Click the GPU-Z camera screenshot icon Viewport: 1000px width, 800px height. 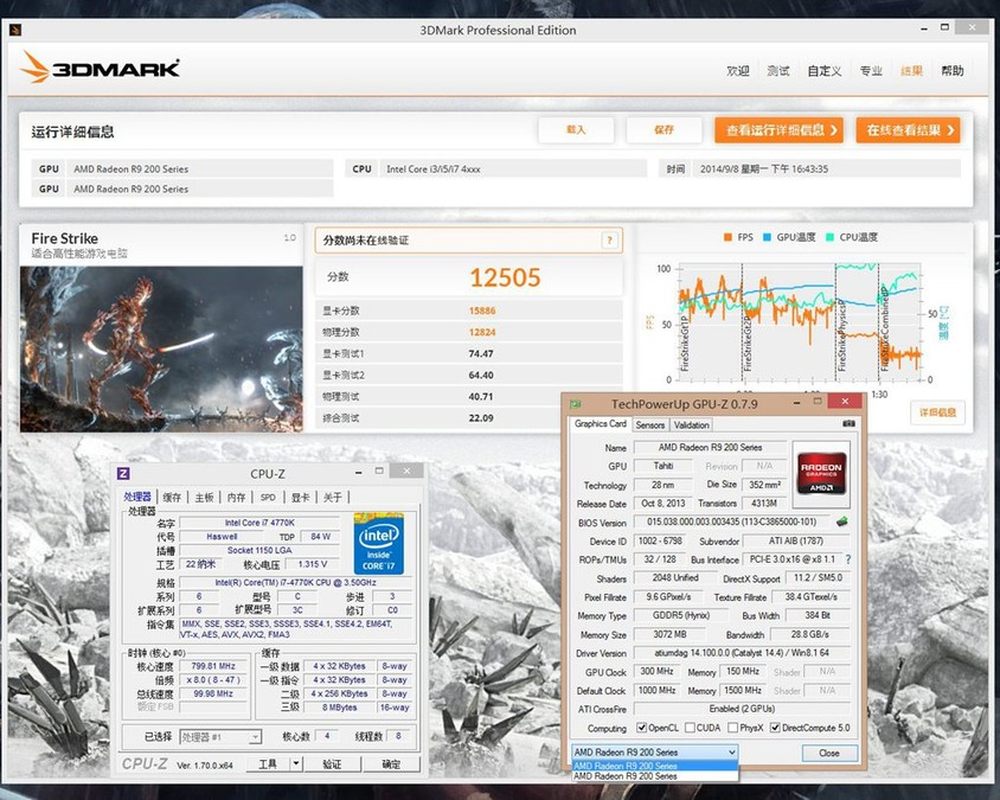[x=848, y=423]
